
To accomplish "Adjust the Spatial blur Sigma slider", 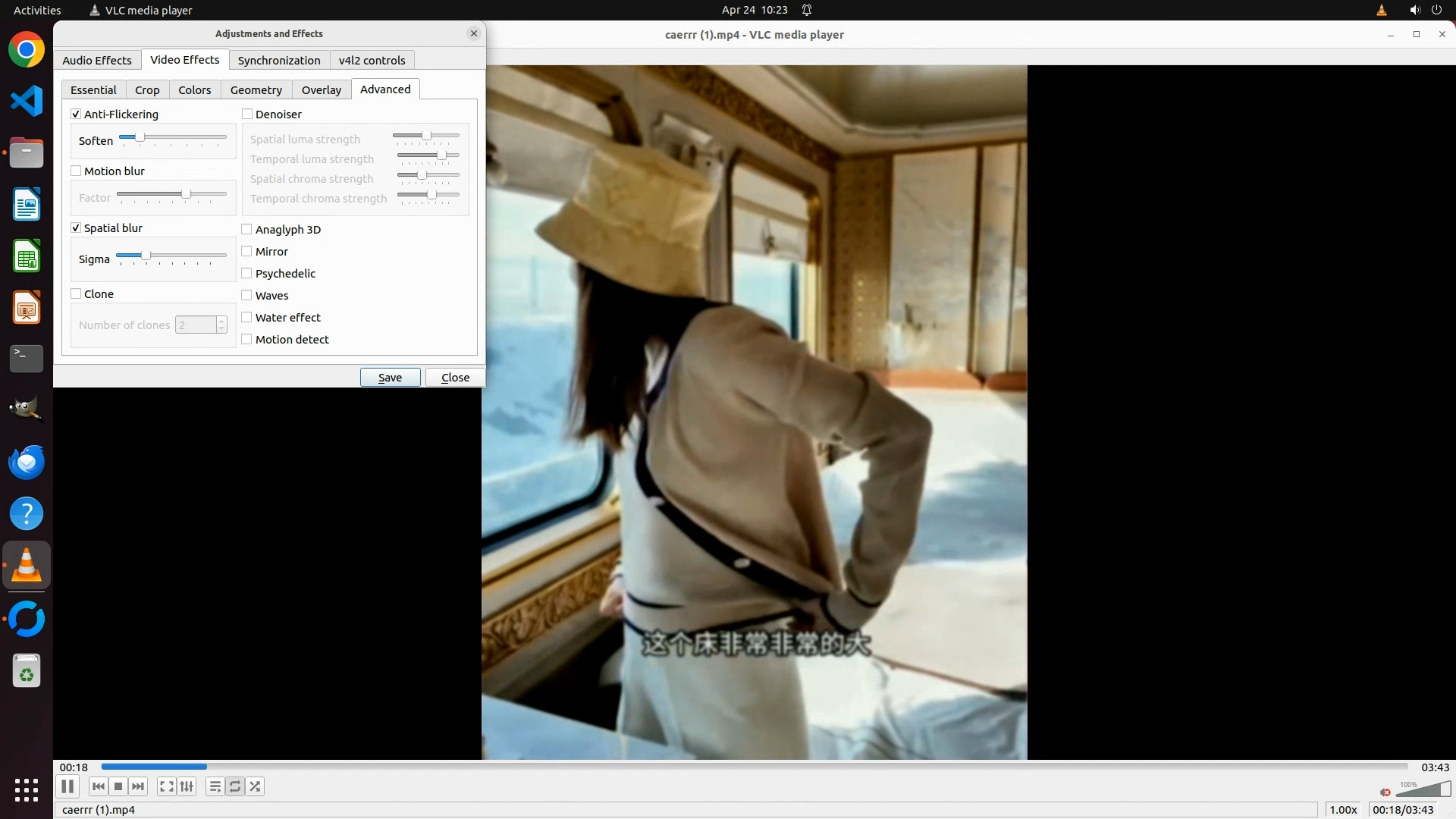I will coord(146,256).
